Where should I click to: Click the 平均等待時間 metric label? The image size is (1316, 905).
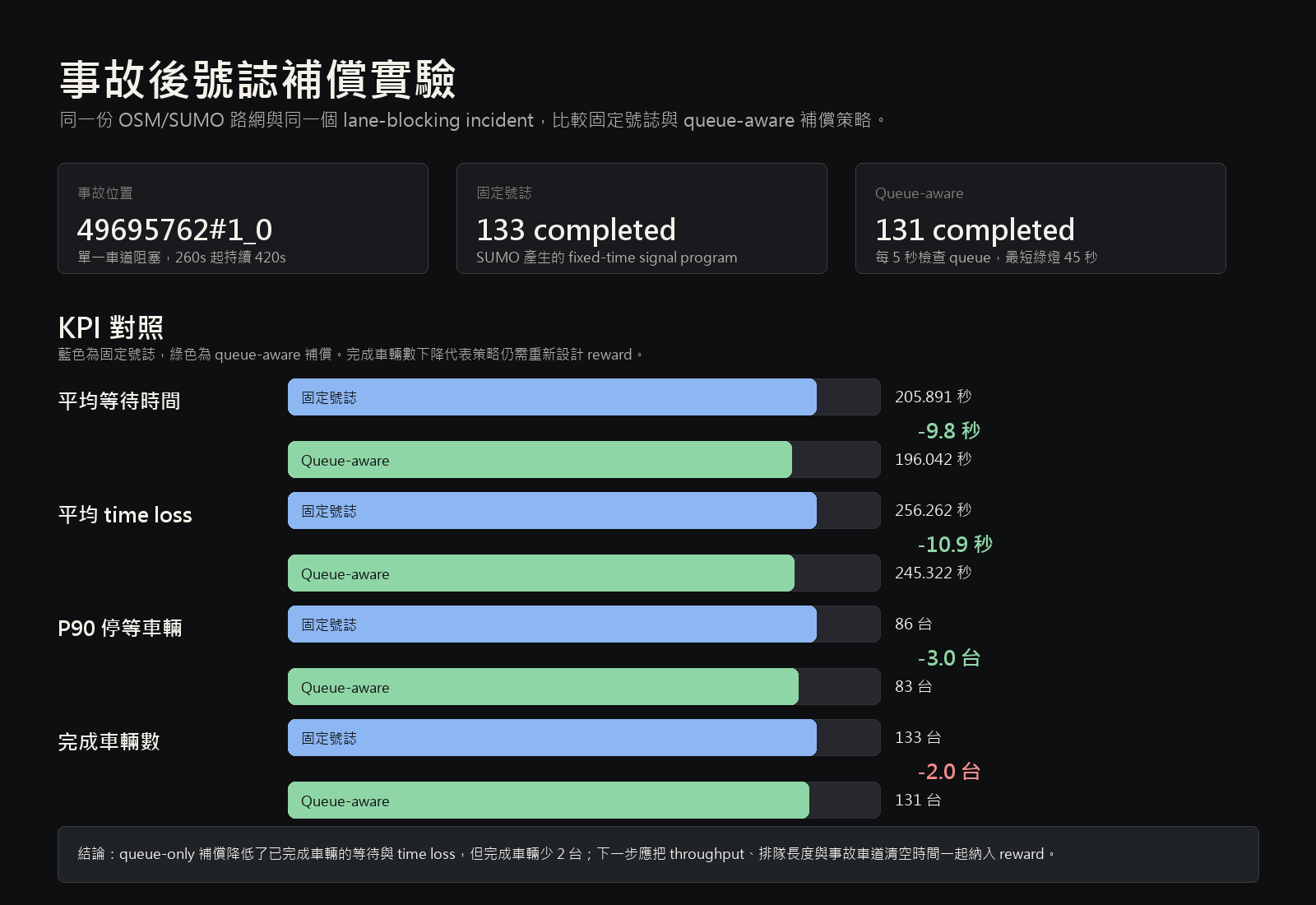click(x=119, y=401)
